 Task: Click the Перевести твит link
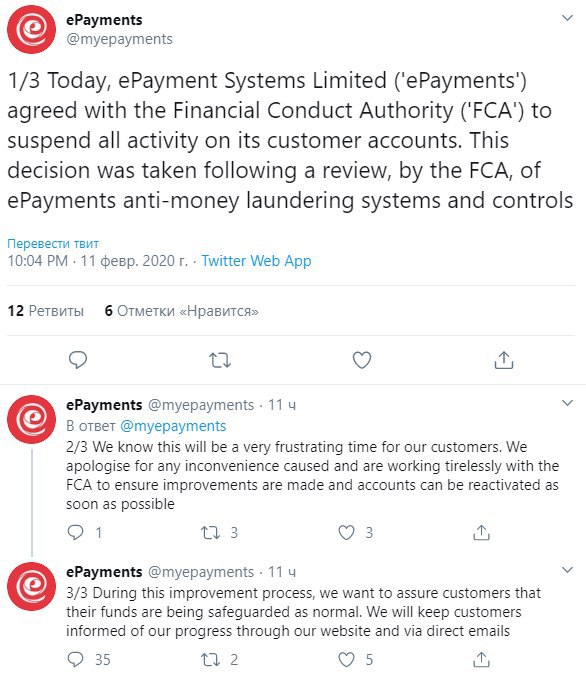[x=53, y=243]
